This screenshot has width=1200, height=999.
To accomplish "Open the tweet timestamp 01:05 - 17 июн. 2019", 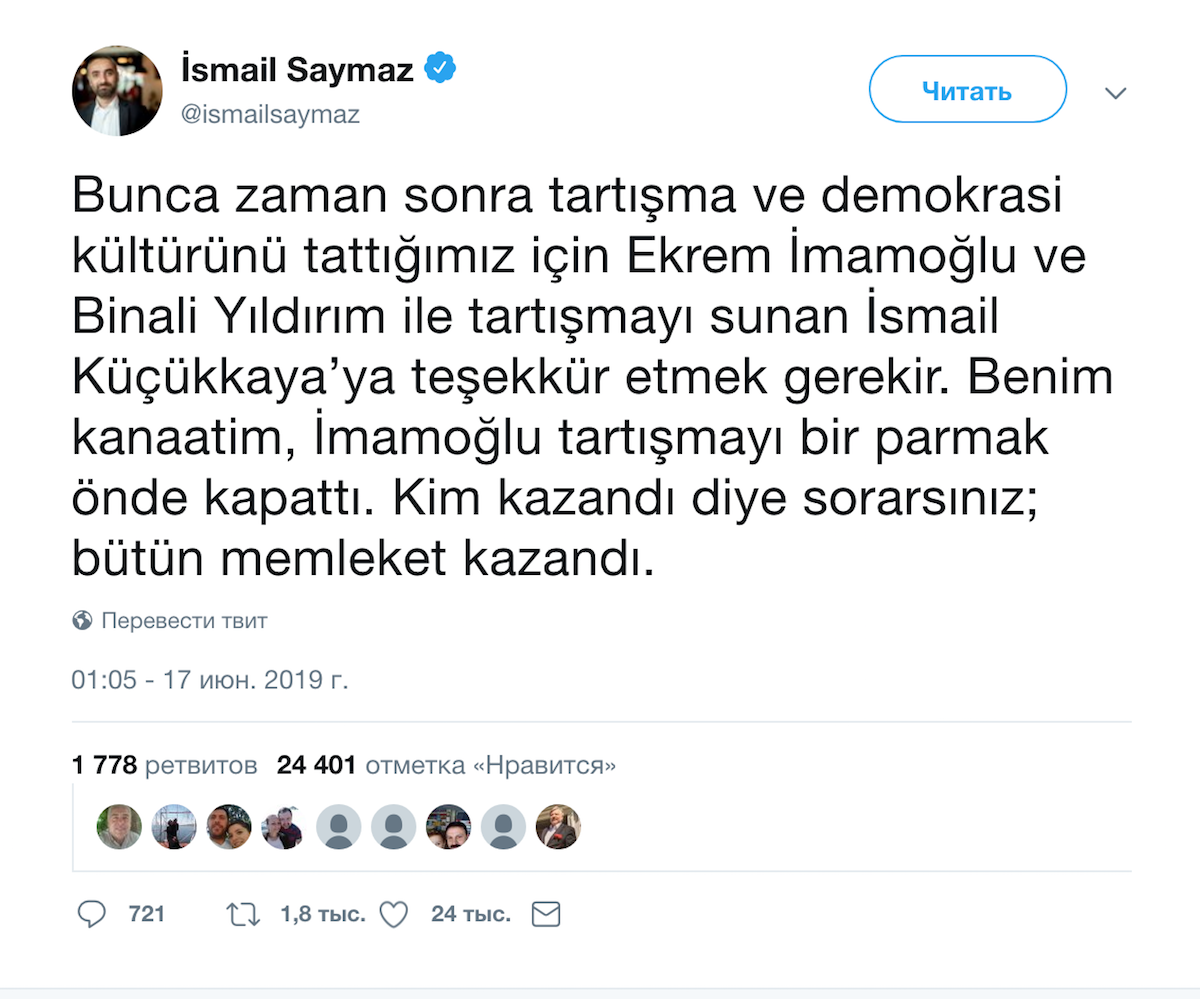I will click(209, 681).
